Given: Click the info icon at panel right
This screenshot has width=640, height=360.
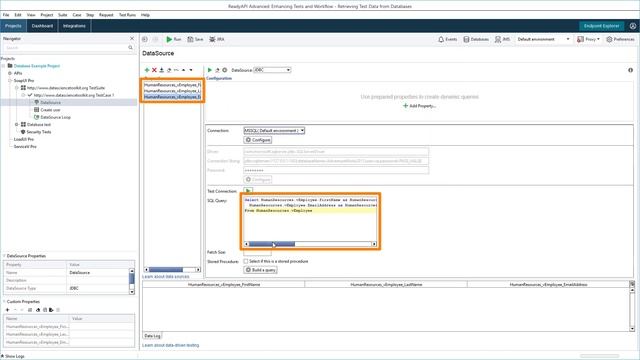Looking at the screenshot, I should pos(630,70).
